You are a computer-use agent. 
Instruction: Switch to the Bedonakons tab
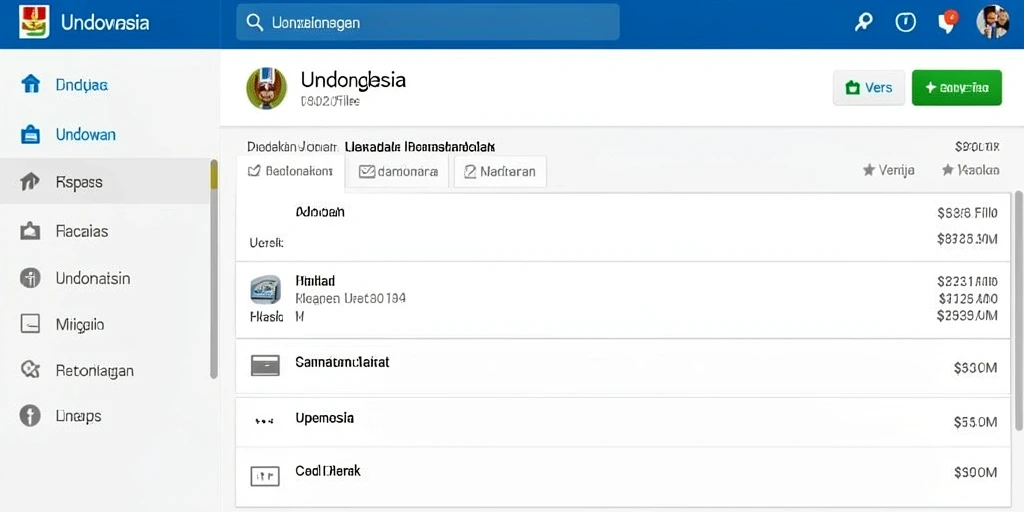coord(291,172)
